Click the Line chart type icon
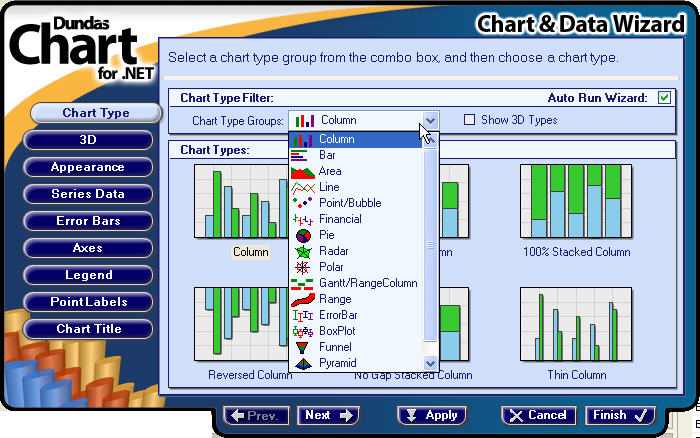Screen dimensions: 700x438 (303, 188)
